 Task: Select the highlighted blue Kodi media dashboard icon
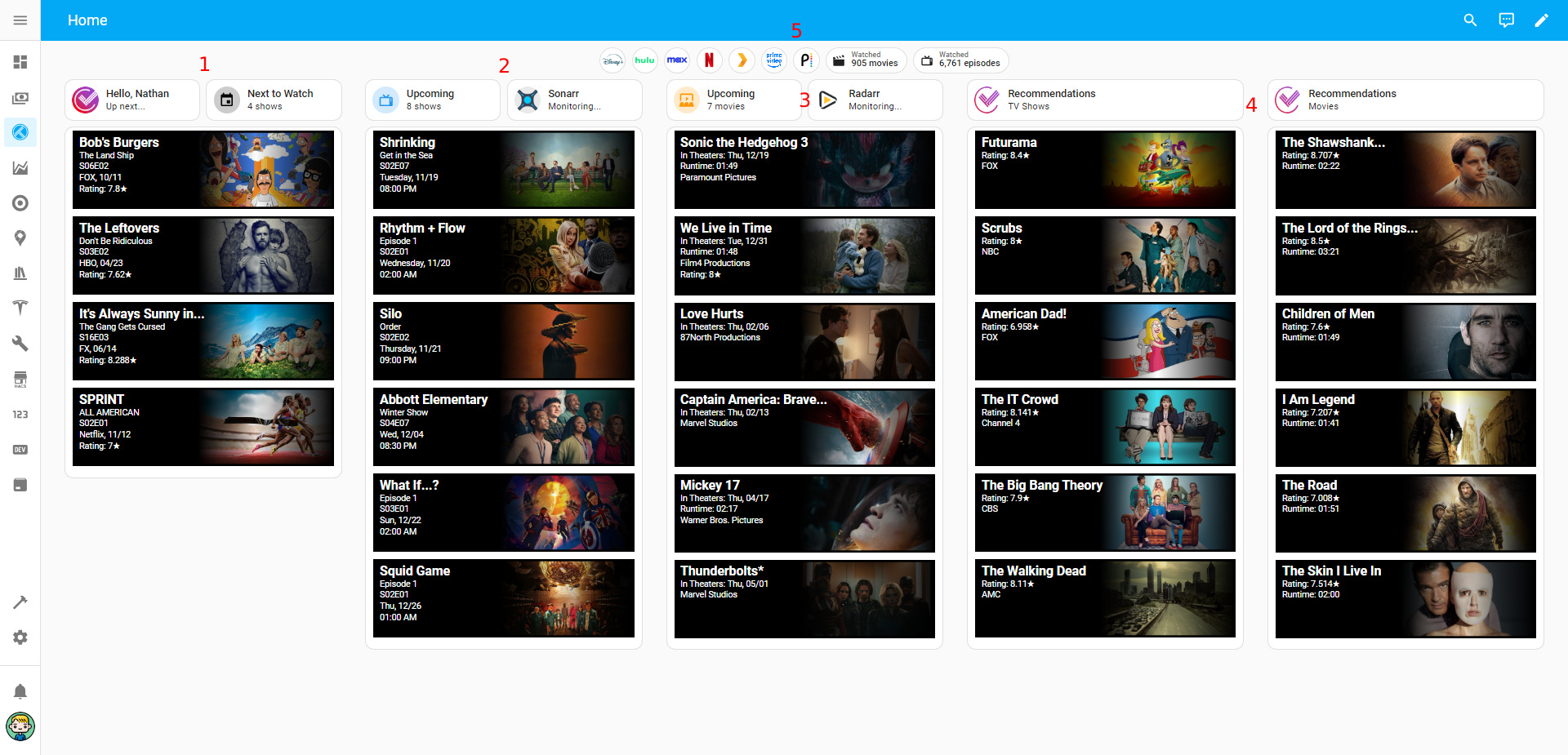pyautogui.click(x=20, y=132)
